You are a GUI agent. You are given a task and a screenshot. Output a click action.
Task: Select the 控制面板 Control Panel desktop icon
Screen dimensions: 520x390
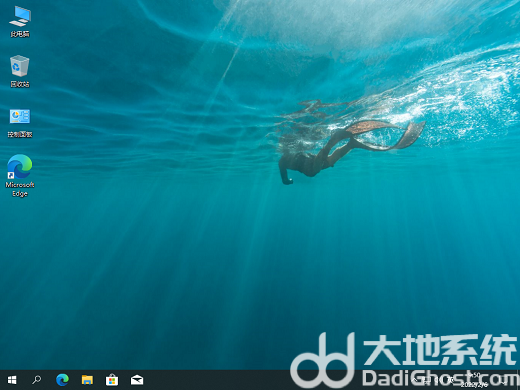(x=20, y=123)
